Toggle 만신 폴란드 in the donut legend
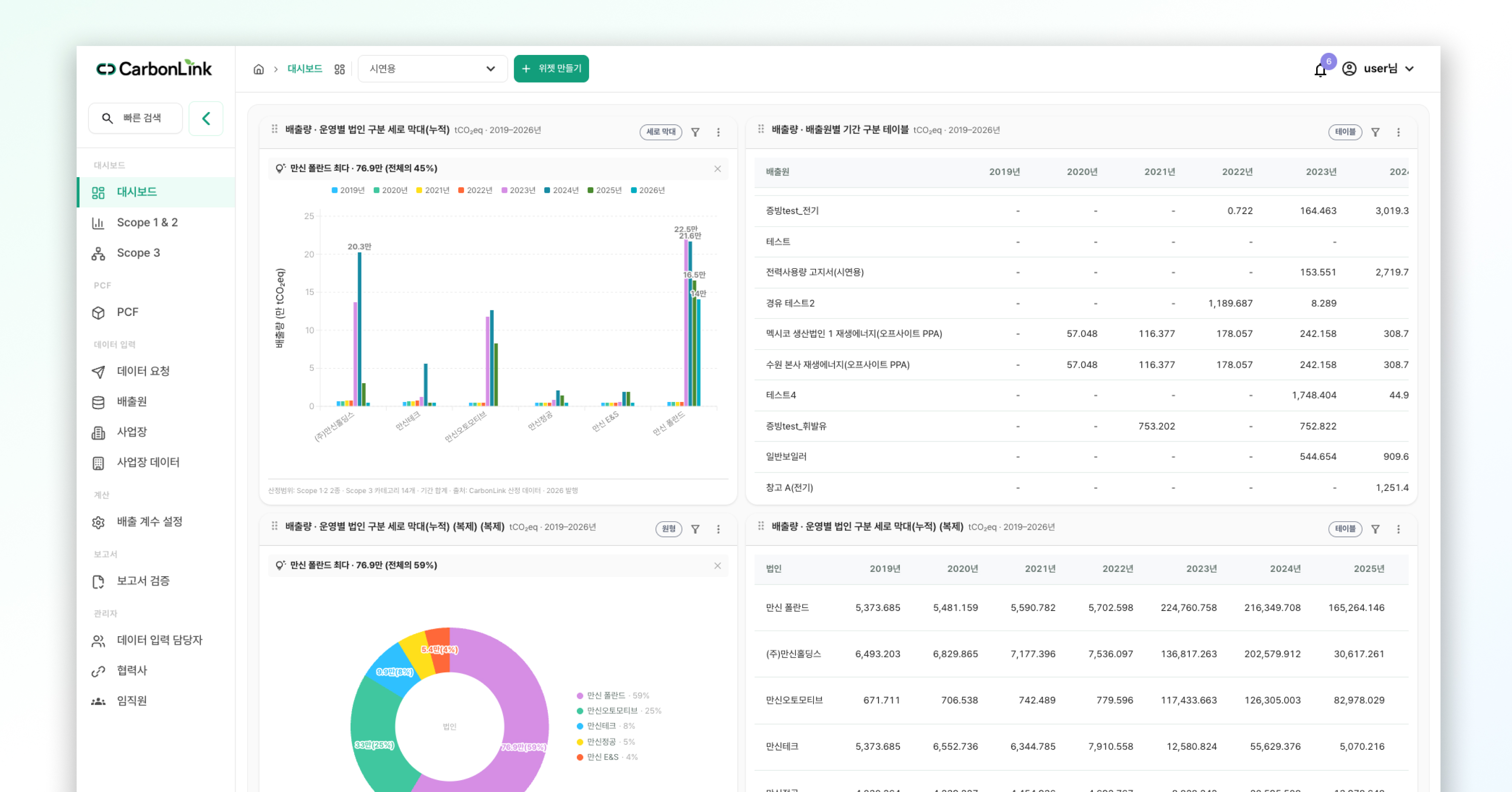This screenshot has width=1512, height=792. point(613,696)
